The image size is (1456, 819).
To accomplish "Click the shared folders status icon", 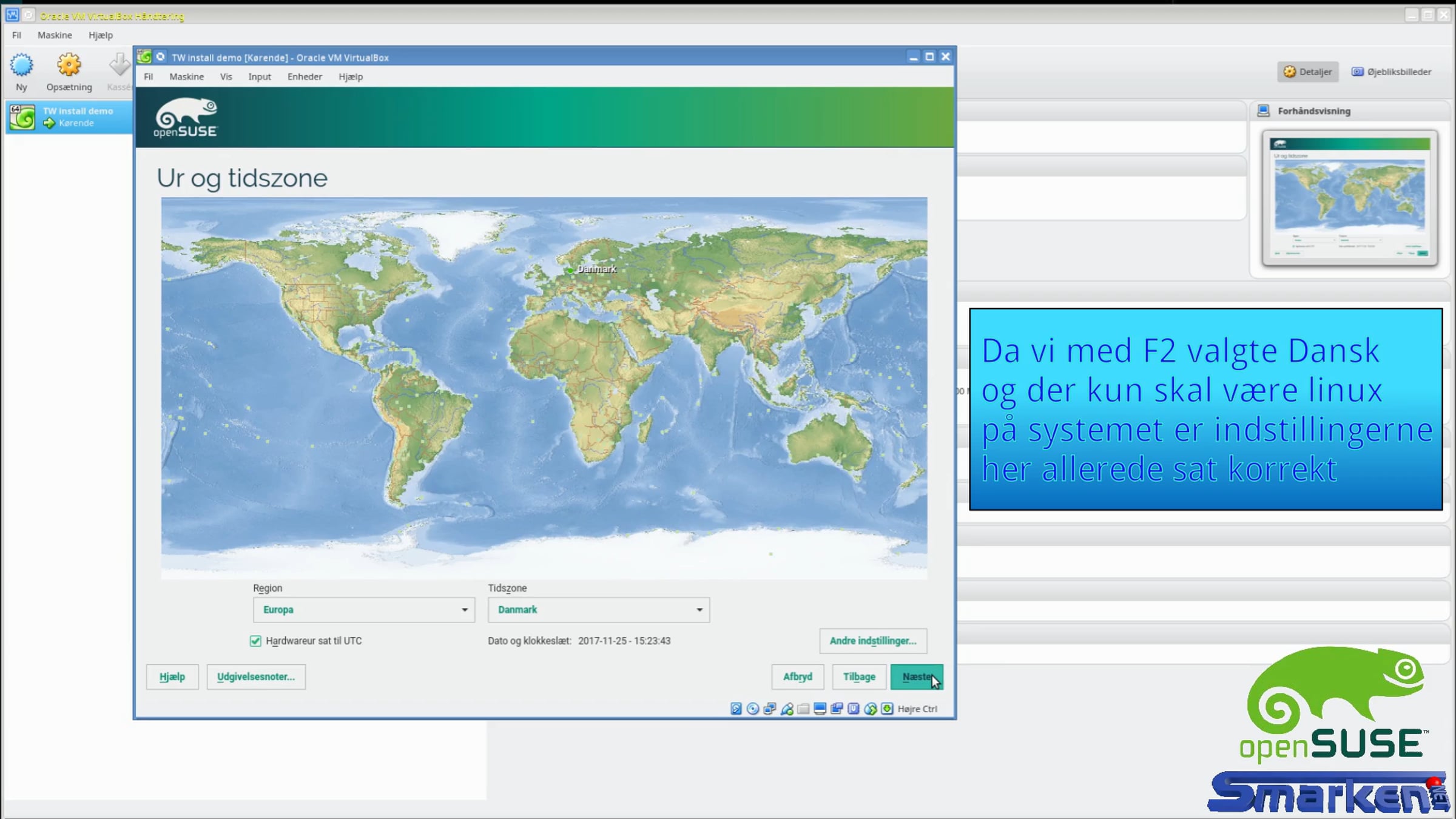I will pyautogui.click(x=803, y=709).
